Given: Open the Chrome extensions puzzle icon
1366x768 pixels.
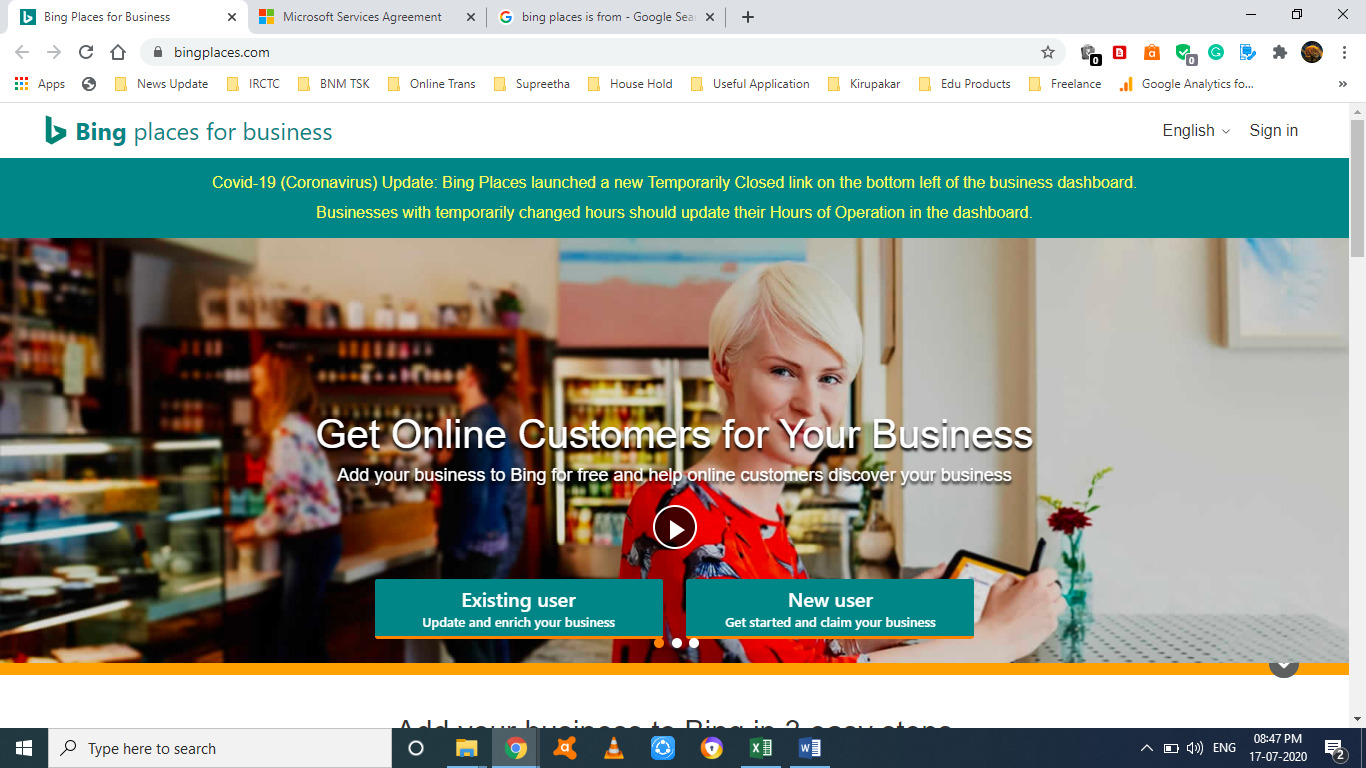Looking at the screenshot, I should coord(1279,52).
